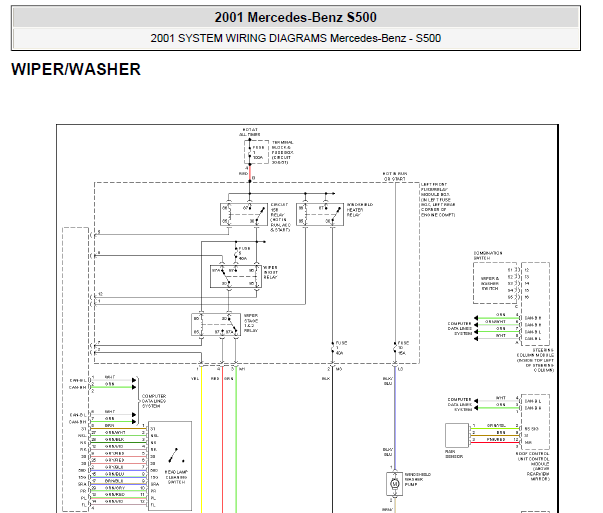This screenshot has height=513, width=603.
Task: Select the "Wiper Stage 1 & 2 Relay" label
Action: click(251, 323)
